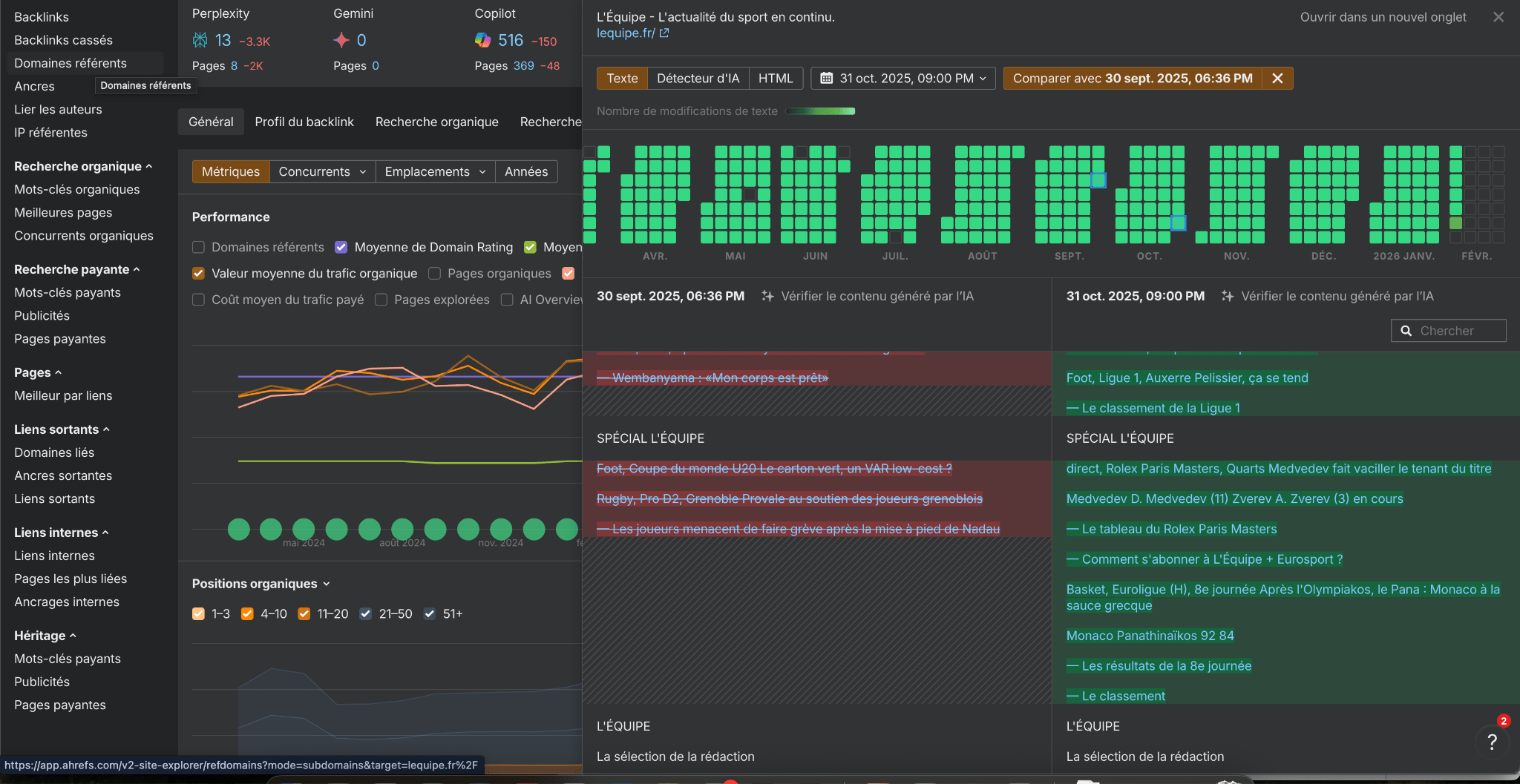Viewport: 1520px width, 784px height.
Task: Switch to the Détecteur d'IA tab
Action: point(698,79)
